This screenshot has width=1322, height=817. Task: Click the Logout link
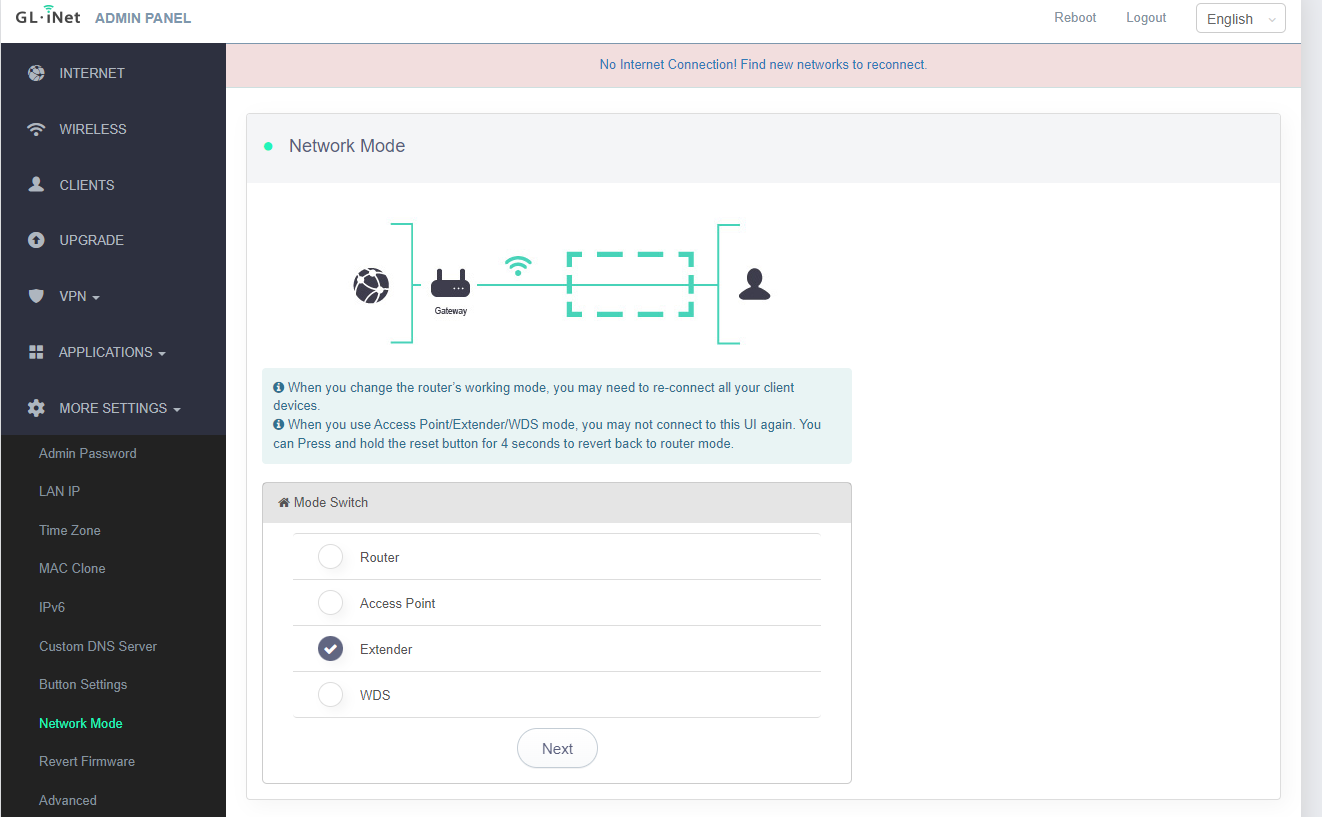click(1146, 18)
